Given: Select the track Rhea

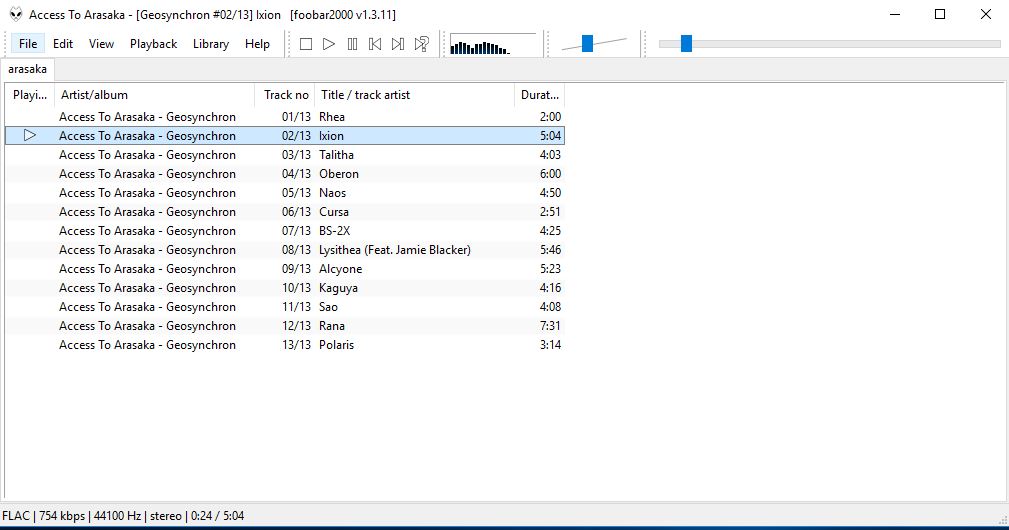Looking at the screenshot, I should pyautogui.click(x=284, y=116).
